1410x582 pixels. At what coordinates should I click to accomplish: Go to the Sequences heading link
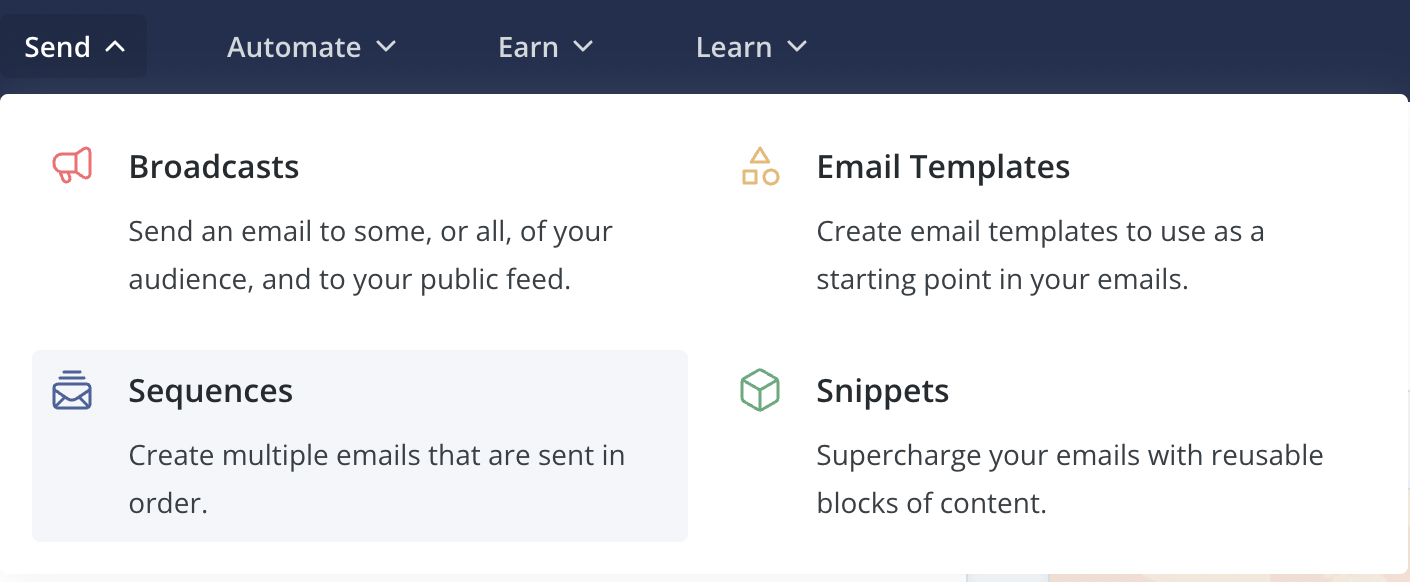pyautogui.click(x=211, y=390)
